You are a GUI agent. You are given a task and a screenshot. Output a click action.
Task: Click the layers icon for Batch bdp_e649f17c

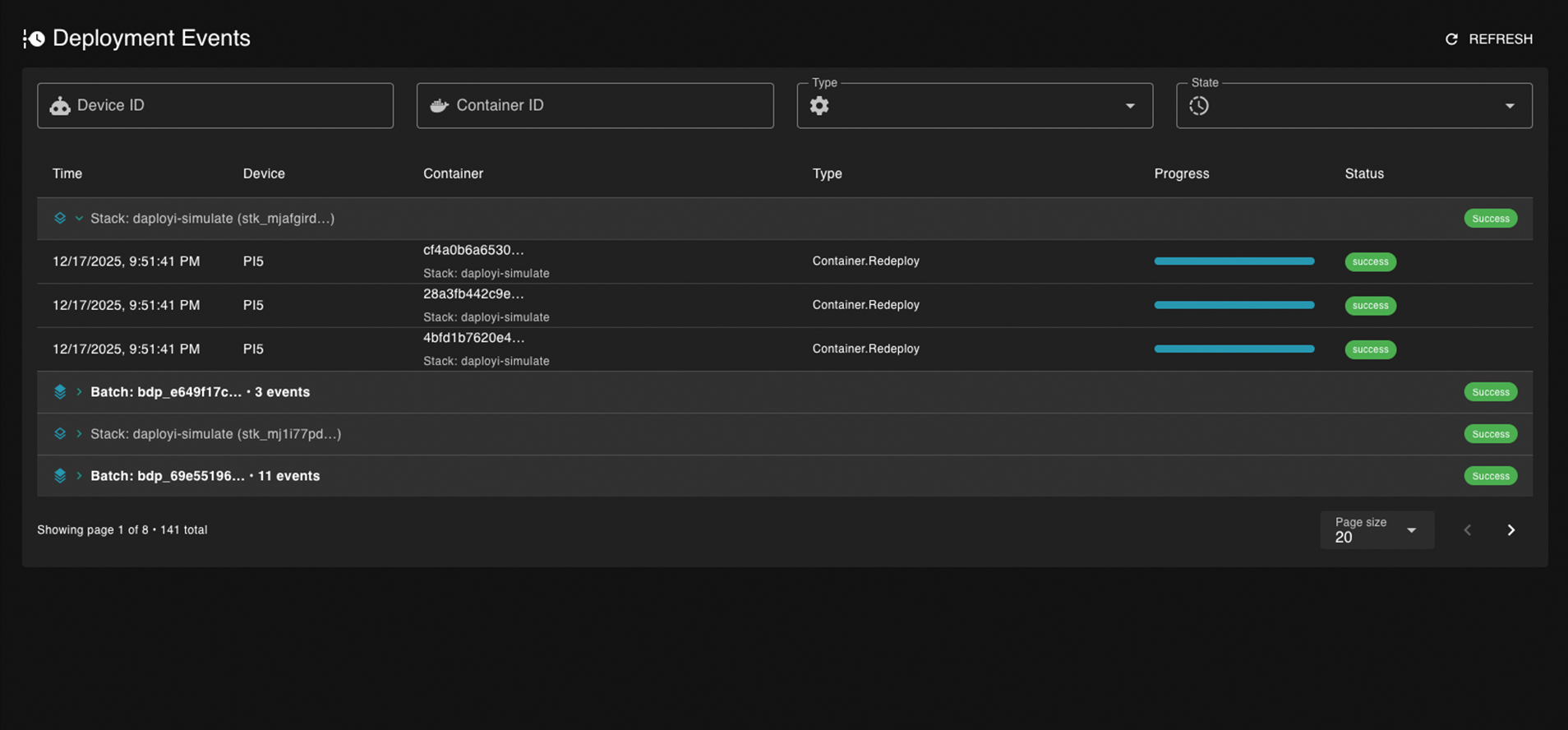pyautogui.click(x=60, y=392)
